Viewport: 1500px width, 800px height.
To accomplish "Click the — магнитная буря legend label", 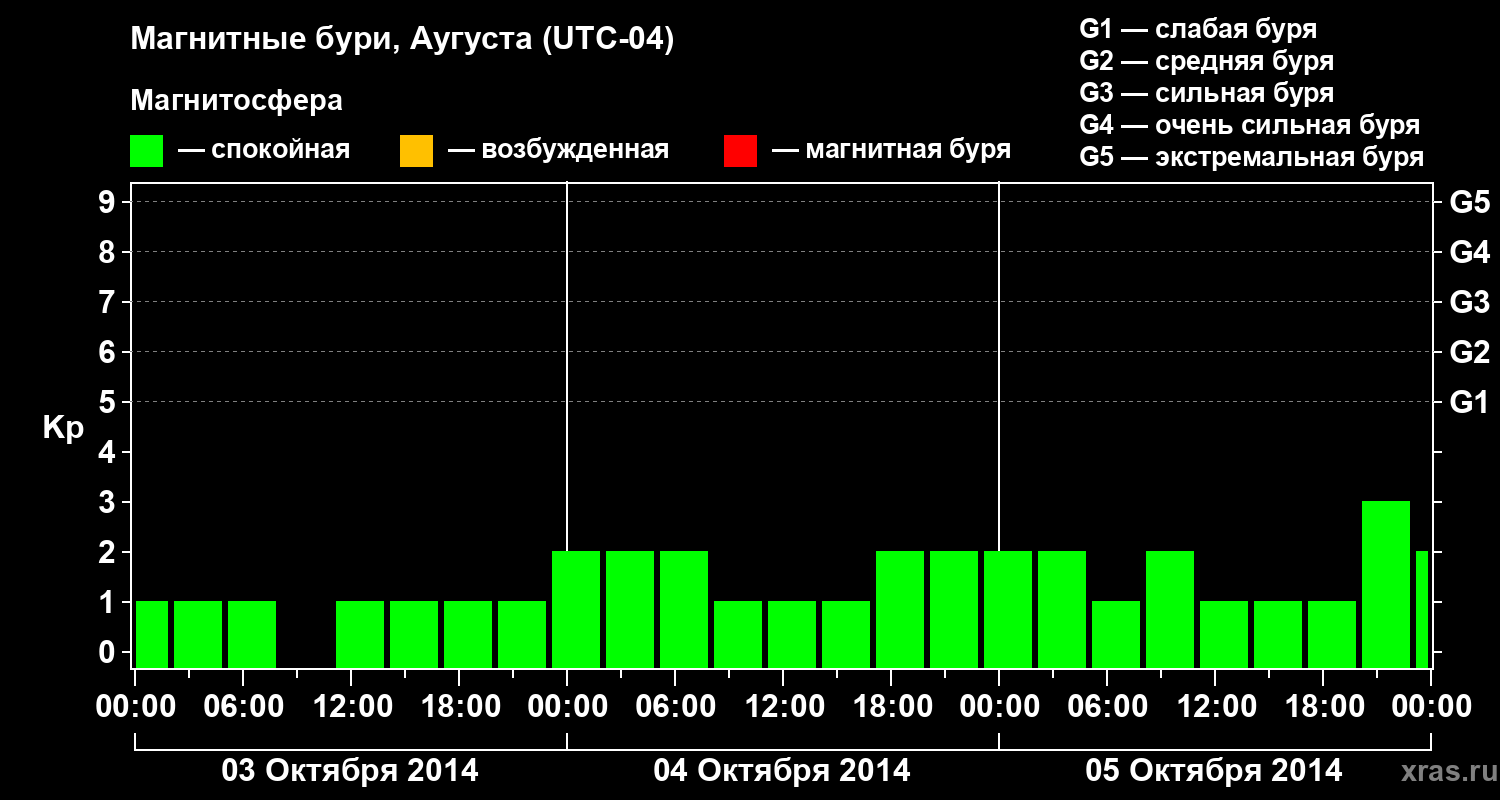I will (x=891, y=150).
